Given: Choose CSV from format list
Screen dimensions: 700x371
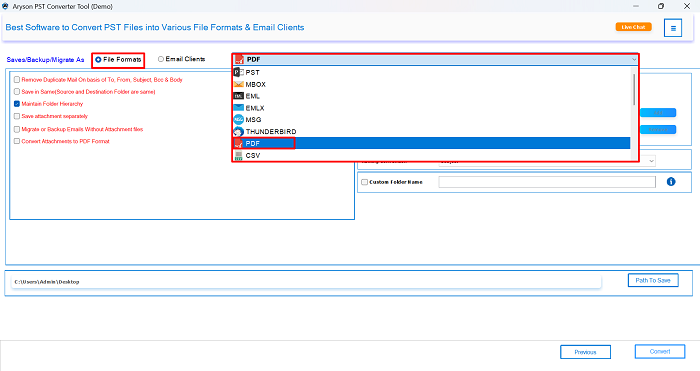Looking at the screenshot, I should [x=431, y=155].
